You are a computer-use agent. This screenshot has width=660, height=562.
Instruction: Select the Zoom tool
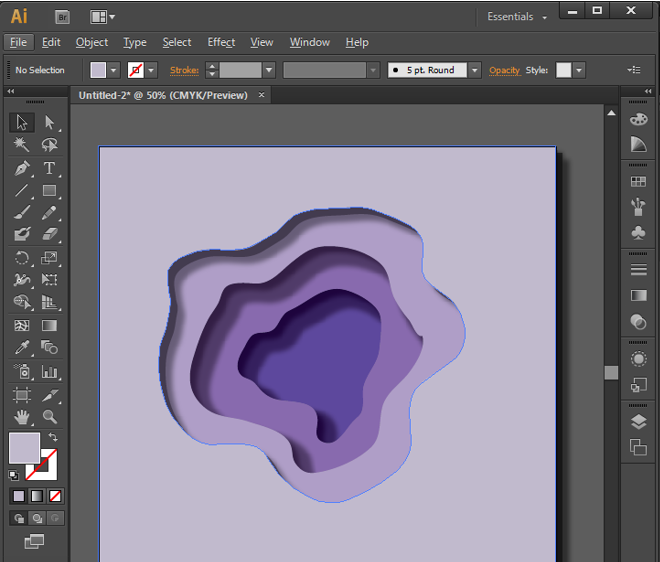point(50,417)
